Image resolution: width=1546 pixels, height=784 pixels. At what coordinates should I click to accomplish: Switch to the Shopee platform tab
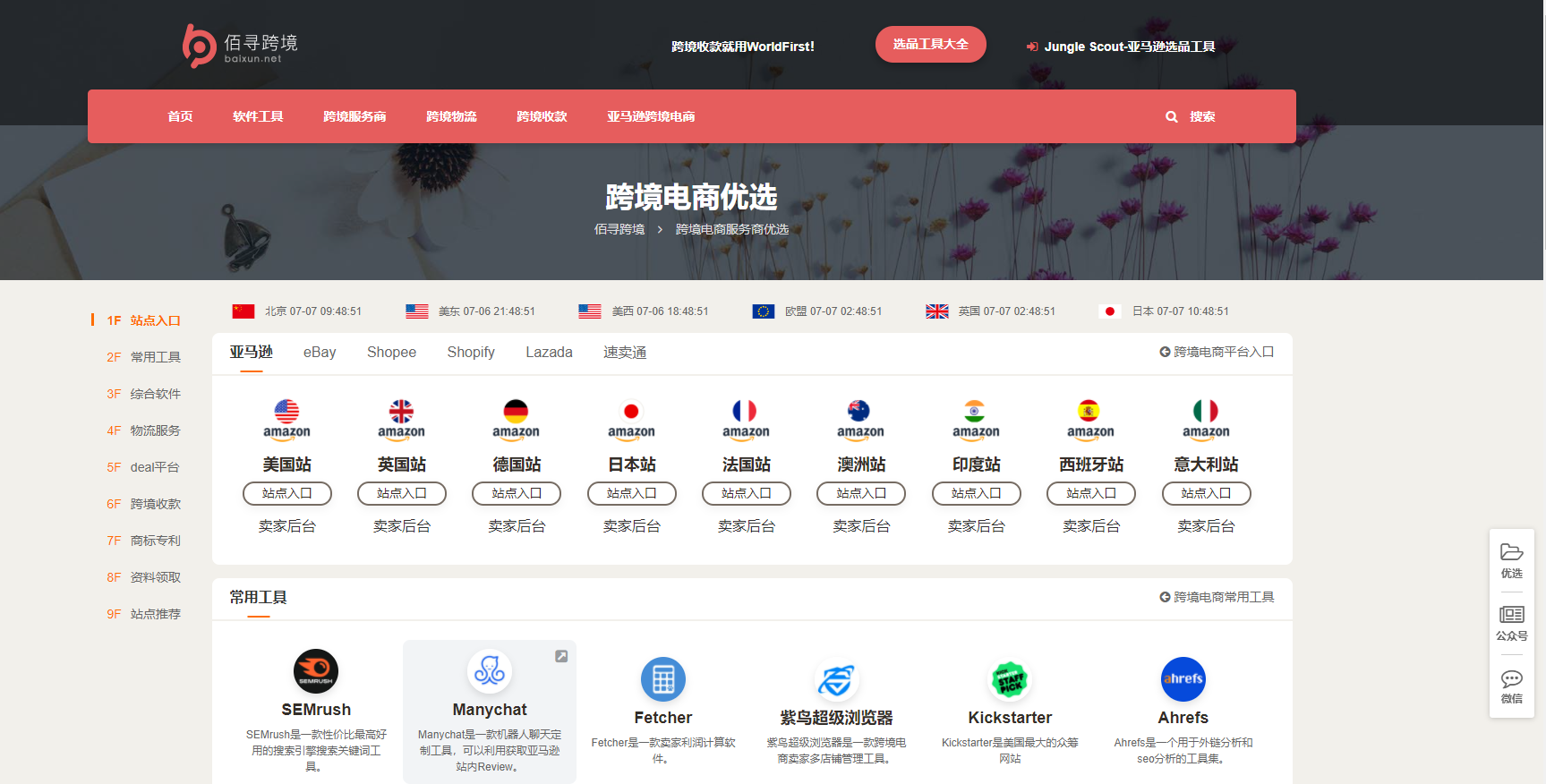pyautogui.click(x=391, y=353)
